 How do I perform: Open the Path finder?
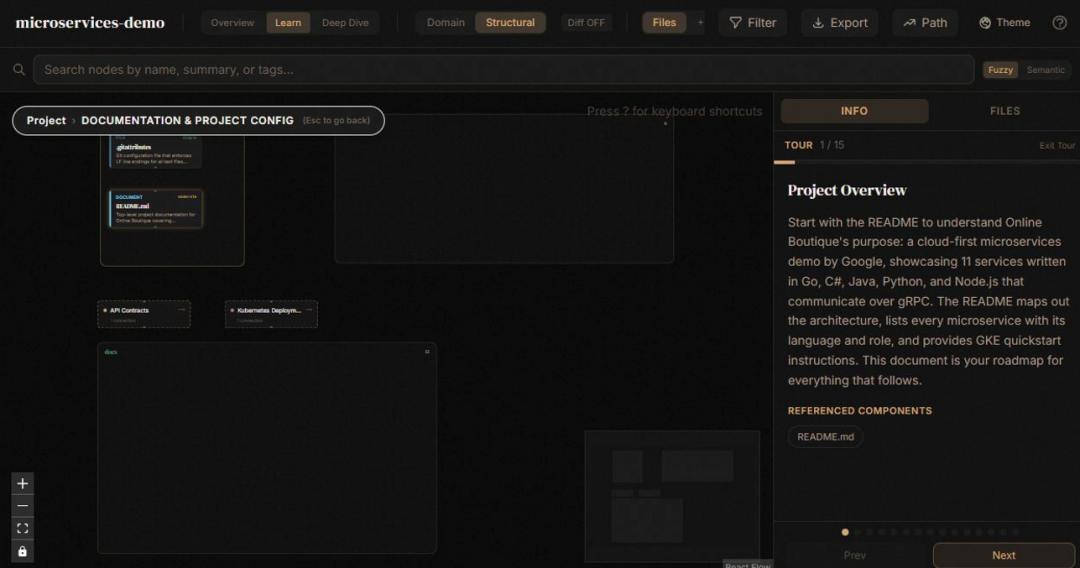[x=925, y=23]
